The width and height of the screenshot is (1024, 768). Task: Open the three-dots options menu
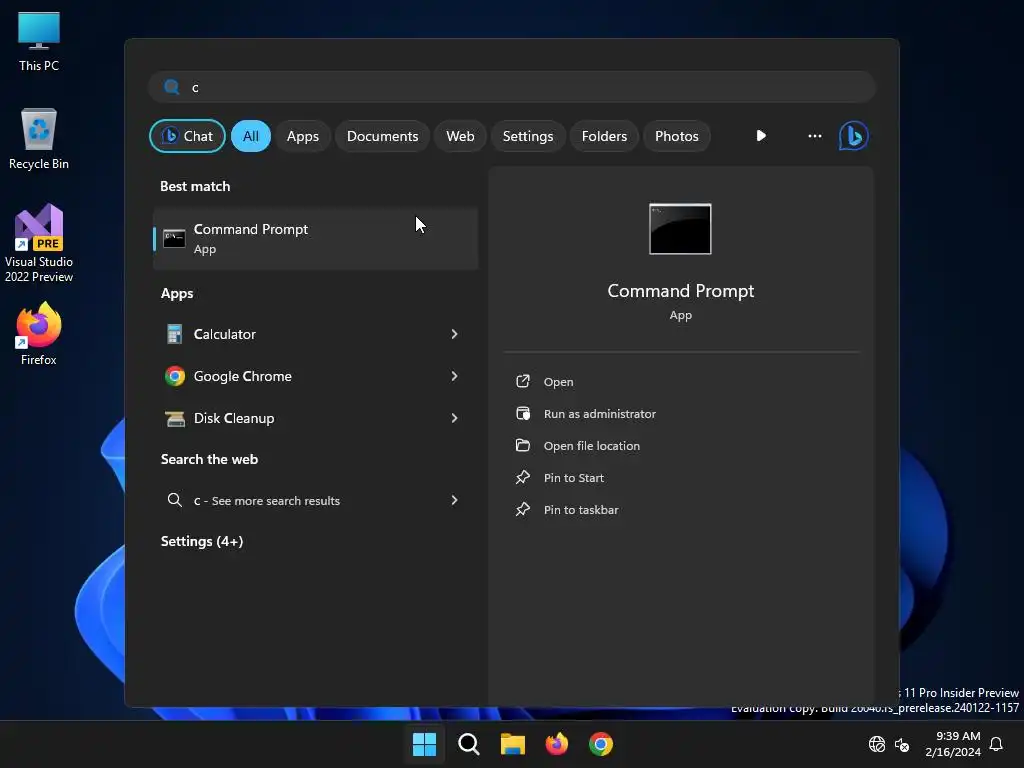pyautogui.click(x=814, y=136)
